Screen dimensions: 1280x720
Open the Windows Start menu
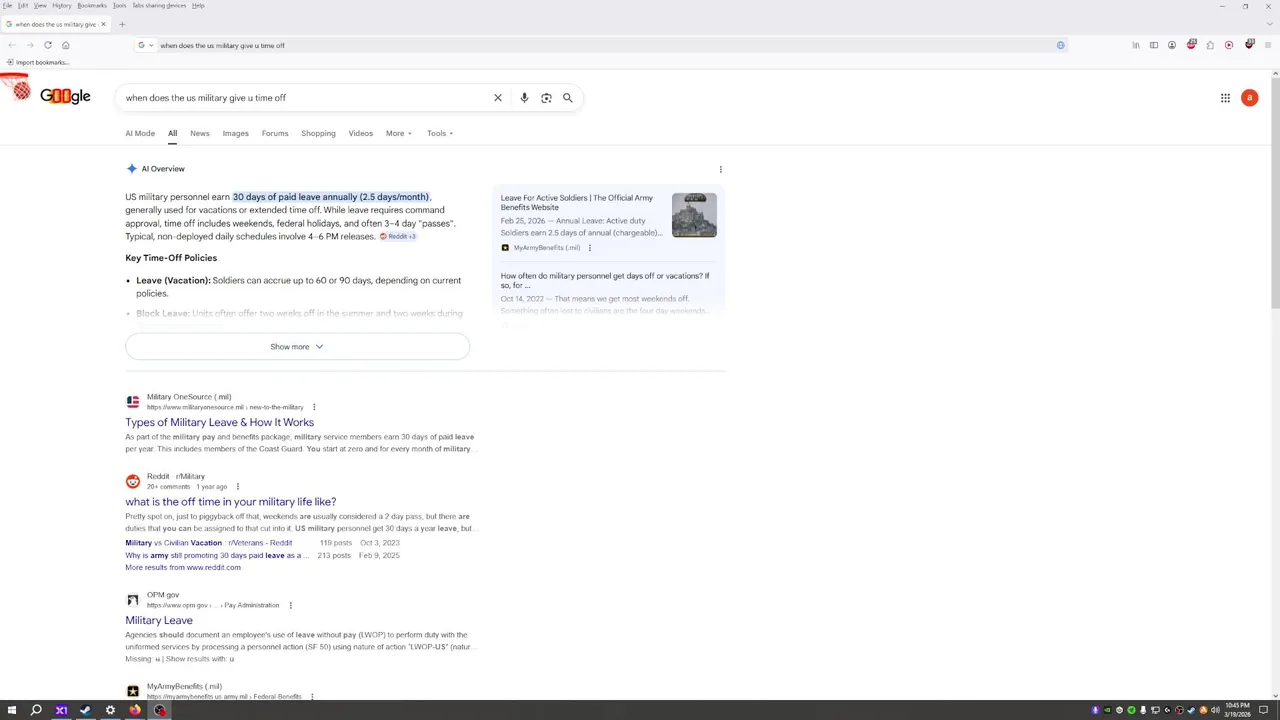tap(12, 710)
